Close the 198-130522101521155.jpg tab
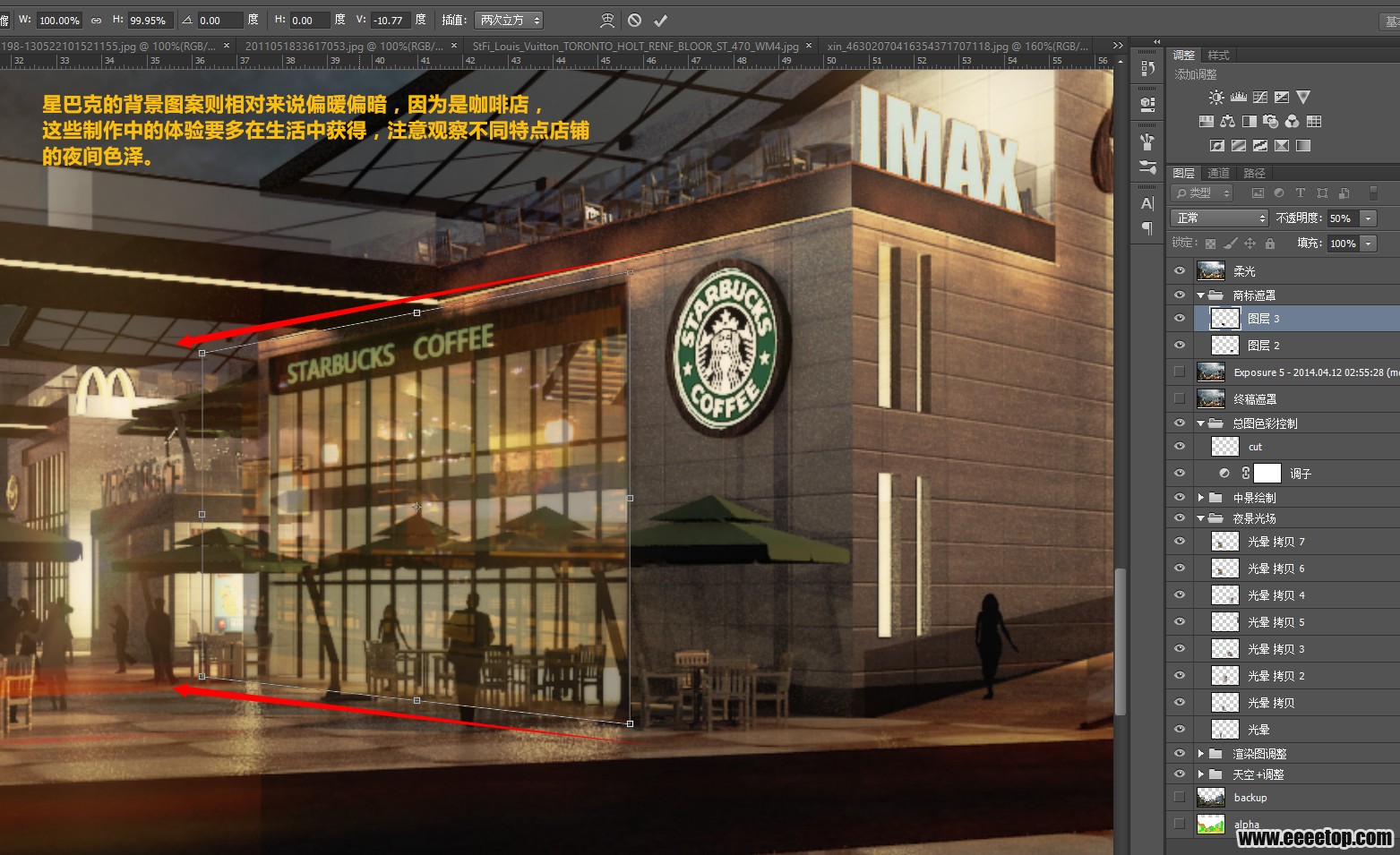Image resolution: width=1400 pixels, height=855 pixels. click(x=227, y=45)
